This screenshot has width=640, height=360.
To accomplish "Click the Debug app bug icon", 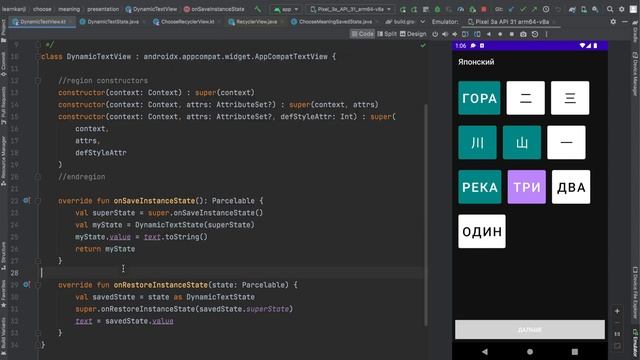I will [x=437, y=9].
